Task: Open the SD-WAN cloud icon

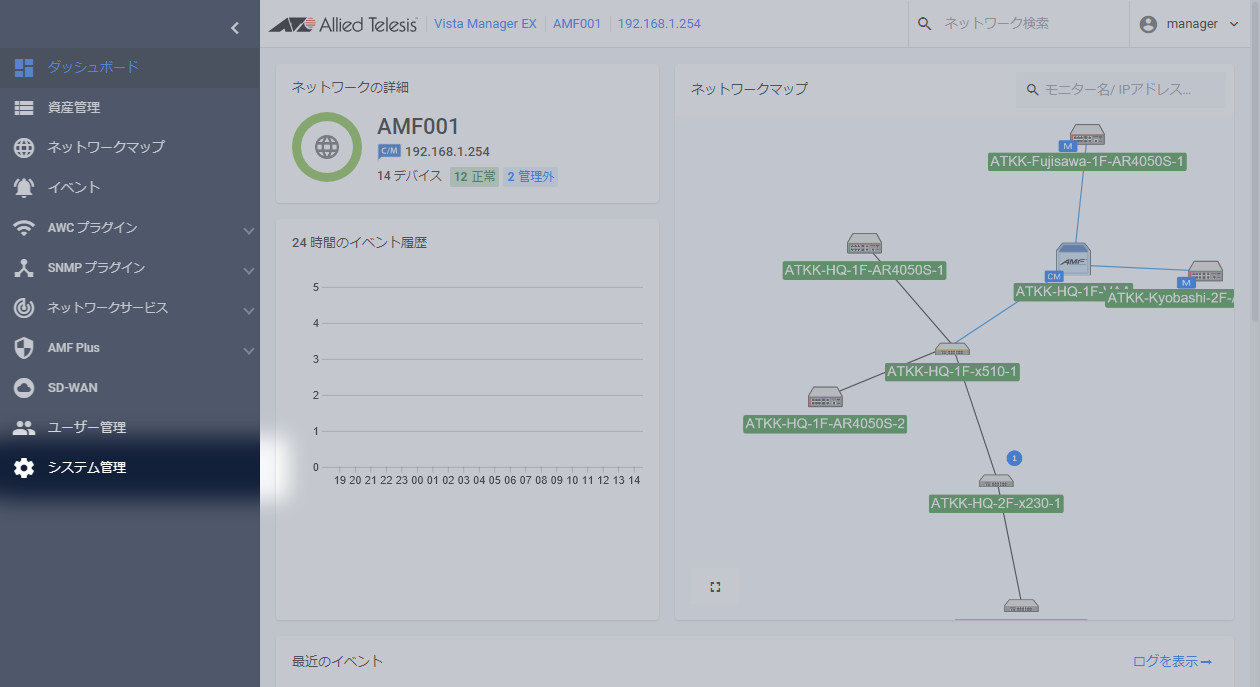Action: [x=24, y=387]
